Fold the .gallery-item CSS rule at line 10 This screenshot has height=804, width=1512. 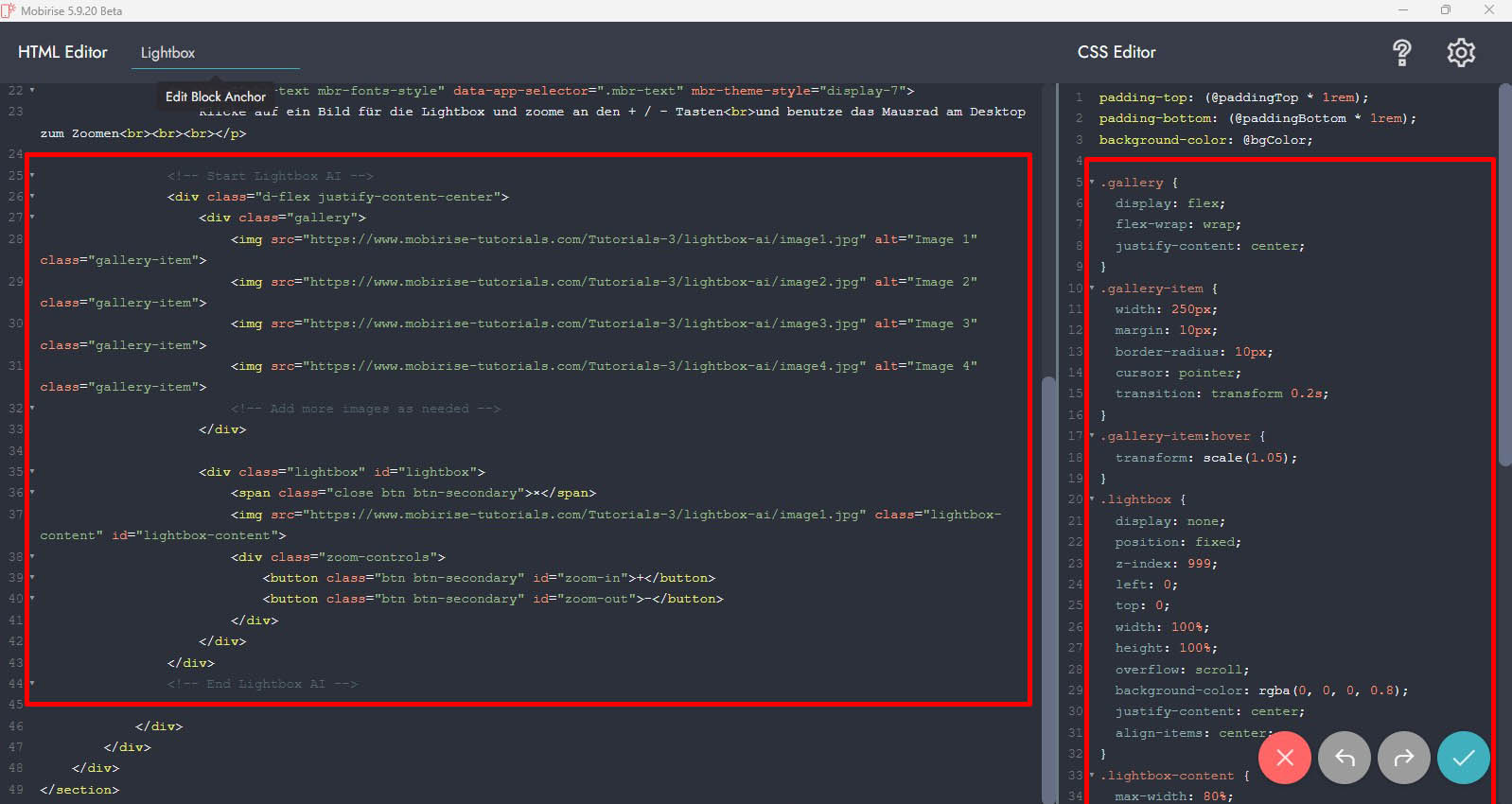[1092, 288]
